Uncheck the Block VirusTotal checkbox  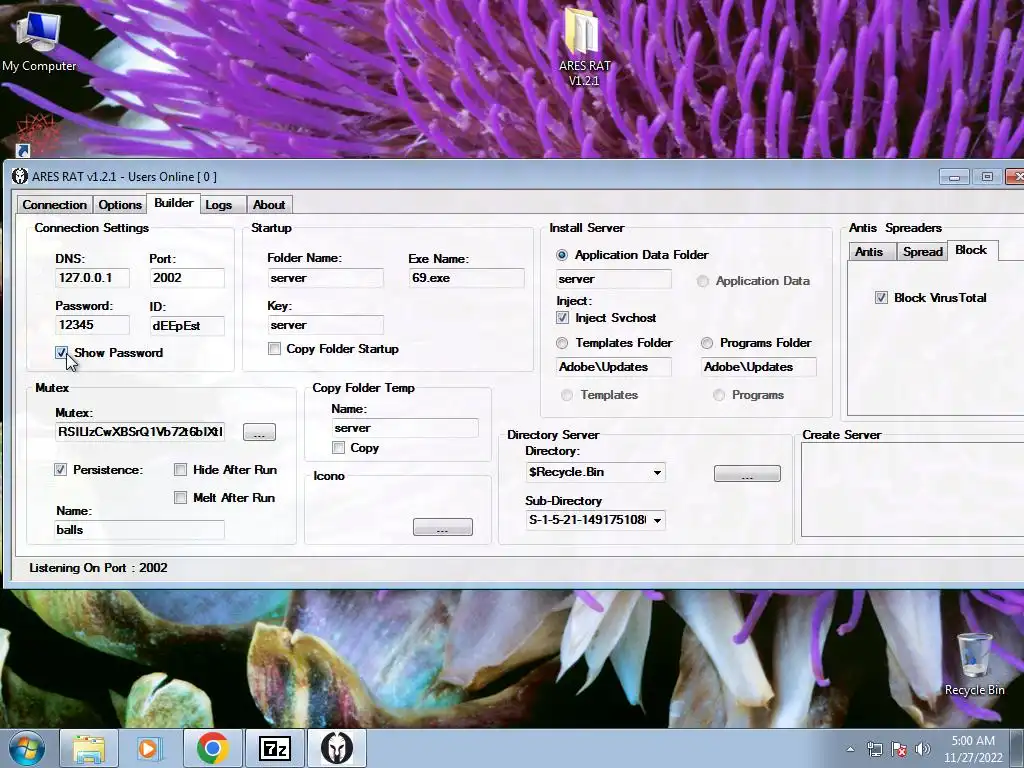click(881, 298)
